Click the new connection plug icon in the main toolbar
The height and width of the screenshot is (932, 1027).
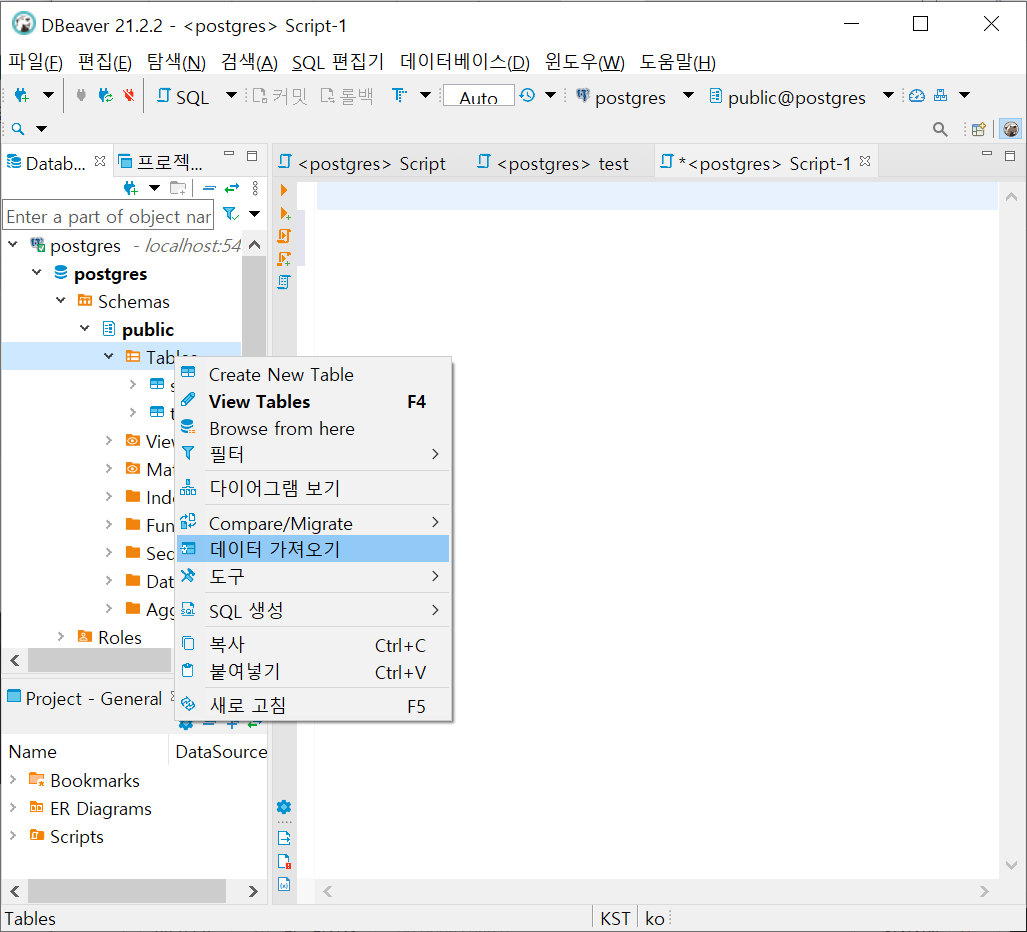22,96
